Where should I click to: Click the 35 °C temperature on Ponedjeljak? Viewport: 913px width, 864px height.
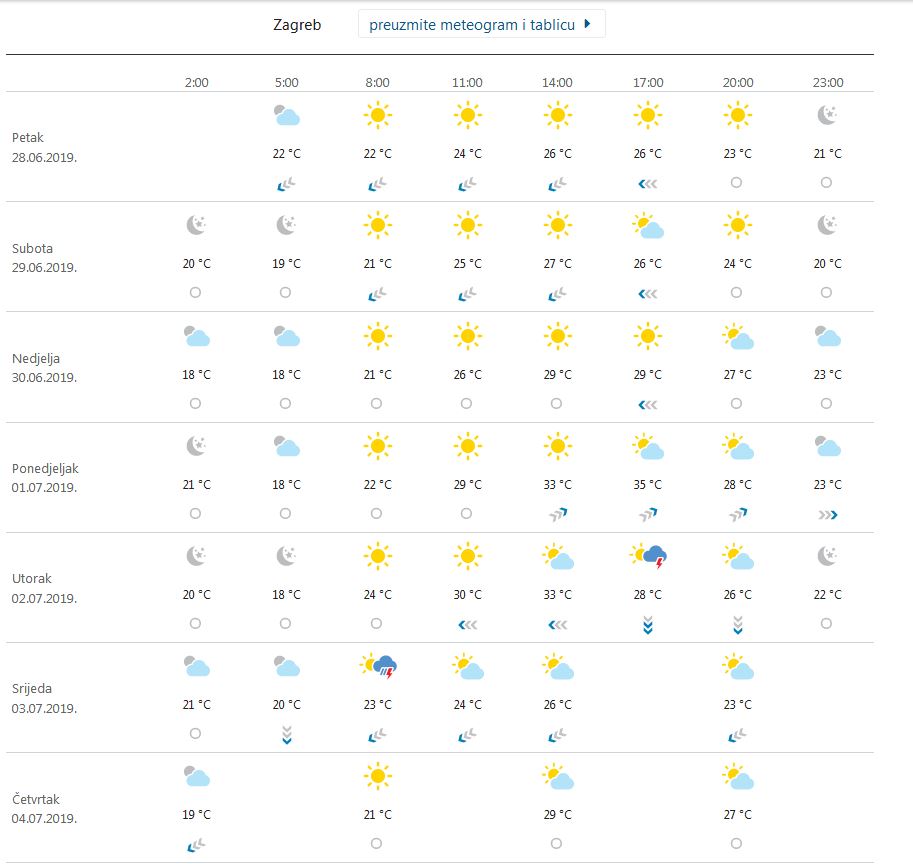click(648, 484)
